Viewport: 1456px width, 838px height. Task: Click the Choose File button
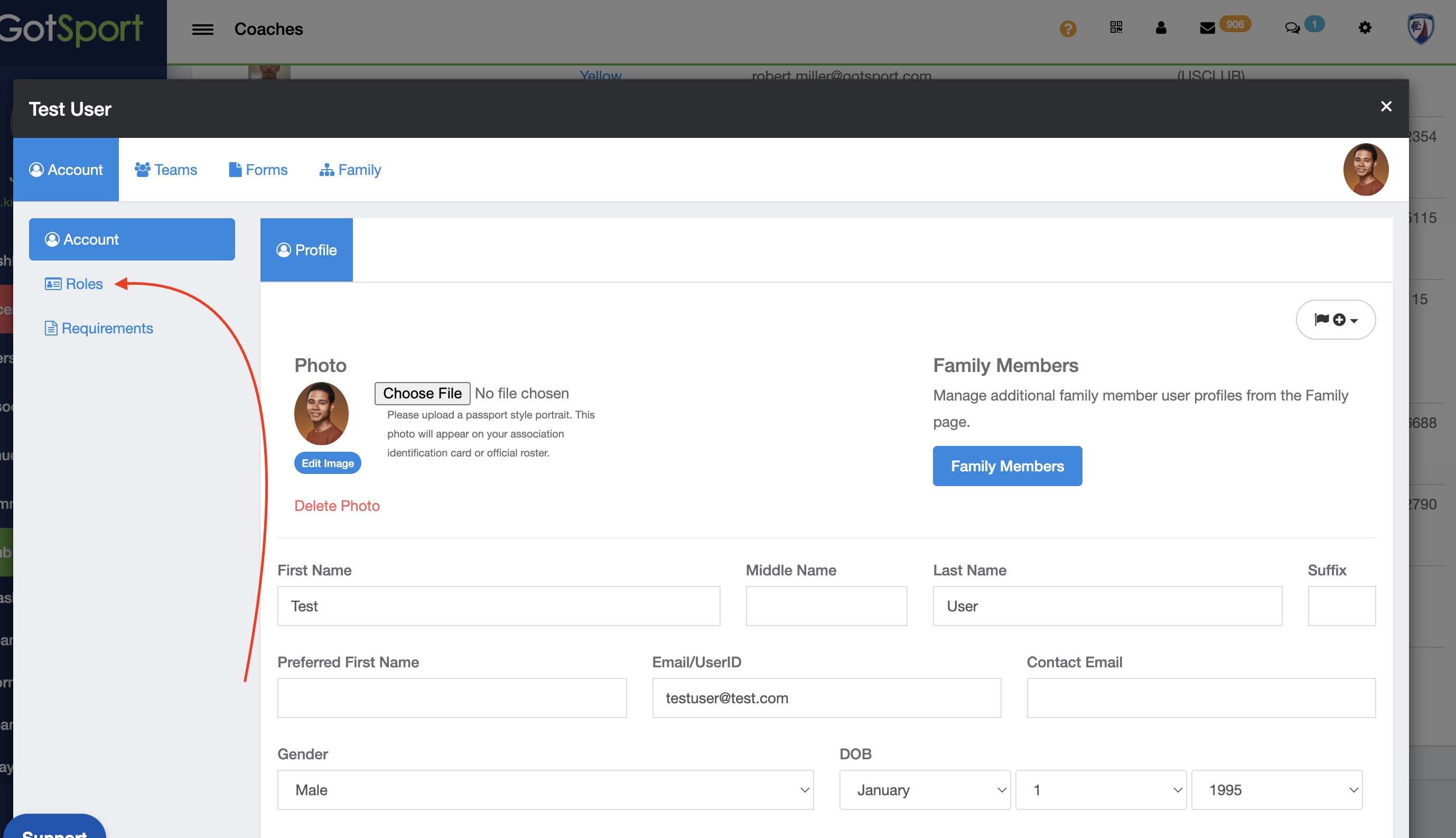tap(423, 393)
